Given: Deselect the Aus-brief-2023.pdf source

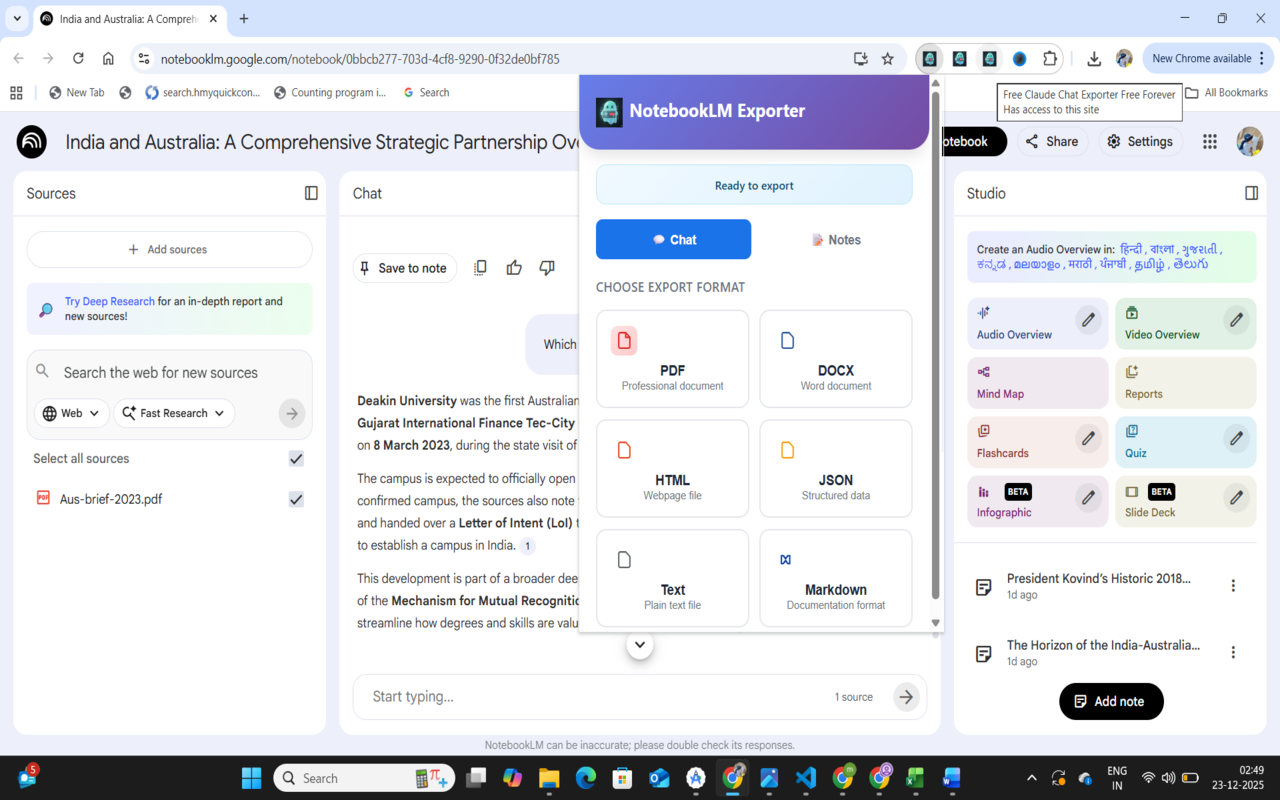Looking at the screenshot, I should [295, 498].
